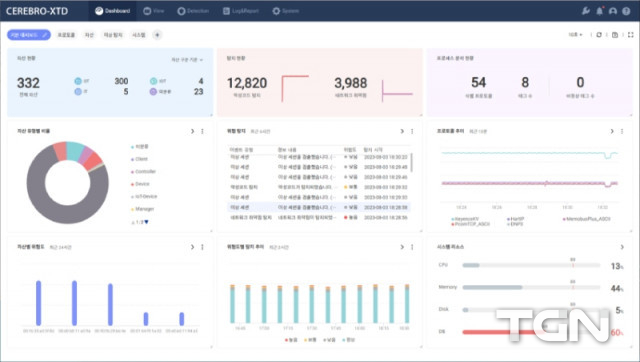Click identified protocols value 54

[478, 82]
